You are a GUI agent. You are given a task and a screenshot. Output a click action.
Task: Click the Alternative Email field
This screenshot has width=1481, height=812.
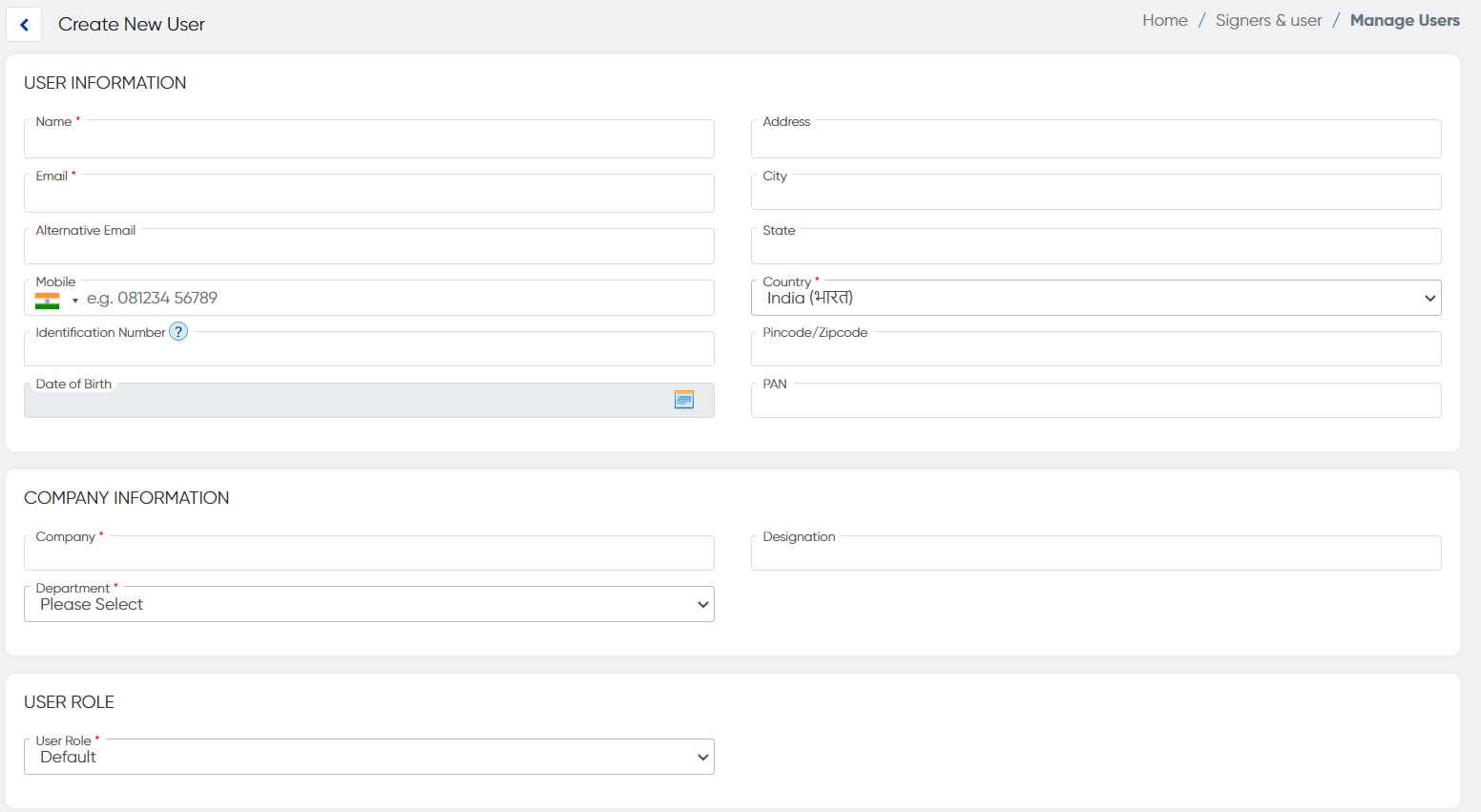369,246
